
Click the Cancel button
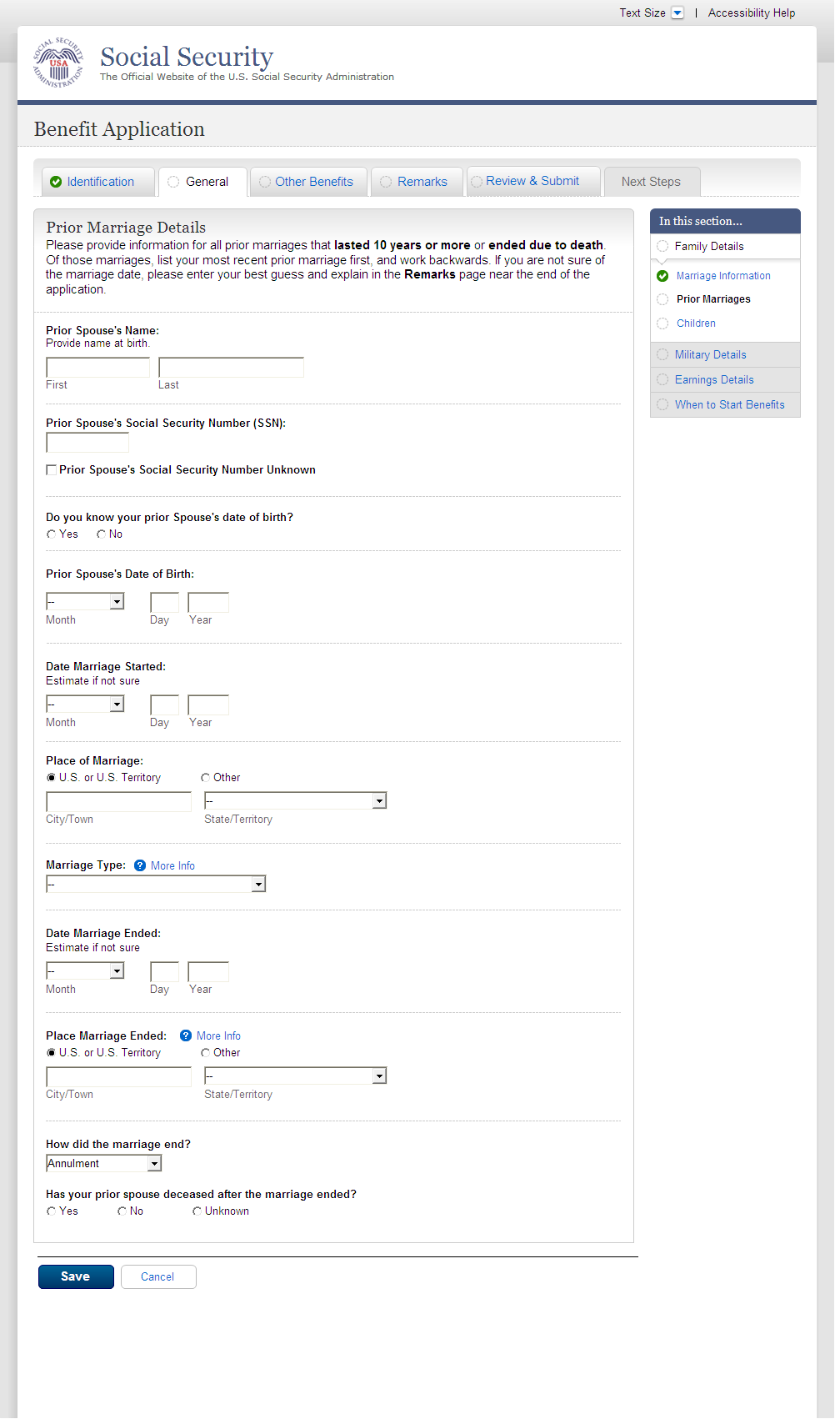click(x=157, y=1276)
